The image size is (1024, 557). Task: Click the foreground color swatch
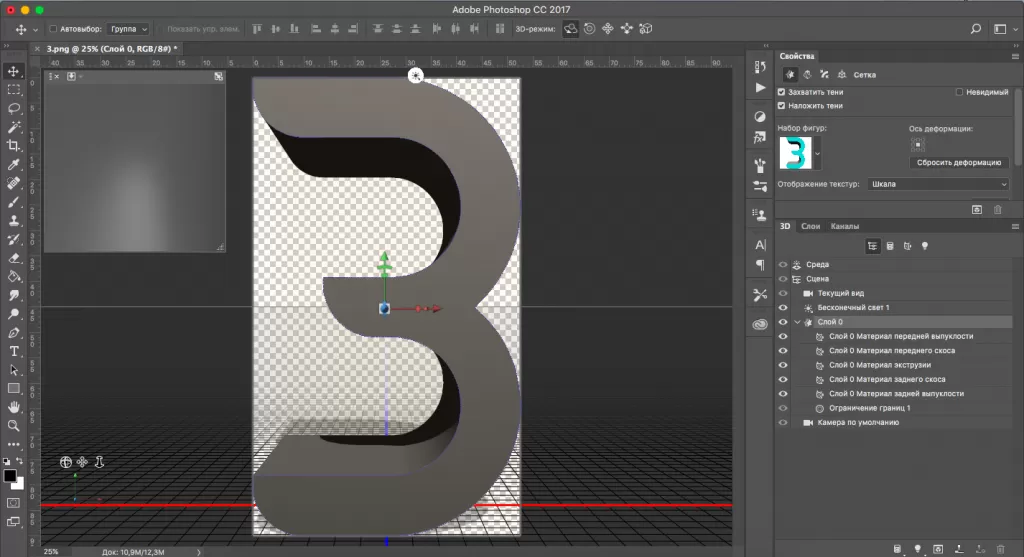[x=10, y=476]
